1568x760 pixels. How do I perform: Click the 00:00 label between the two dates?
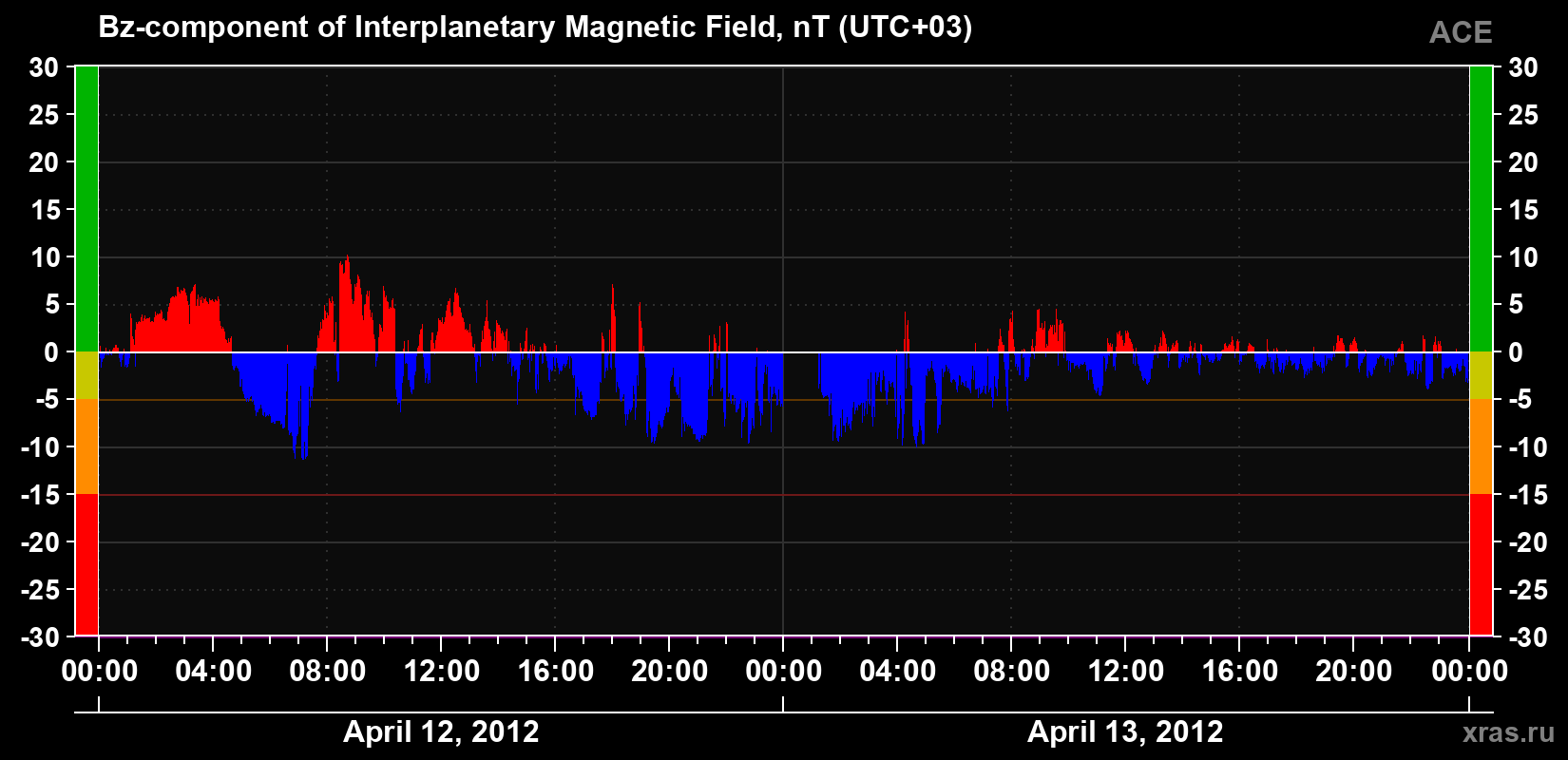(x=783, y=672)
